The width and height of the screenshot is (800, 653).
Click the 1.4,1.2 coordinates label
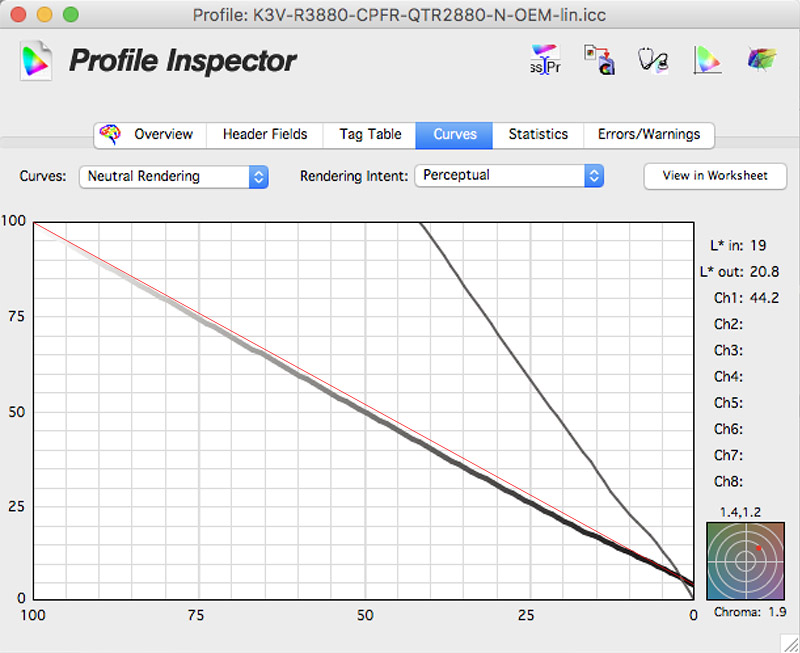[x=740, y=512]
